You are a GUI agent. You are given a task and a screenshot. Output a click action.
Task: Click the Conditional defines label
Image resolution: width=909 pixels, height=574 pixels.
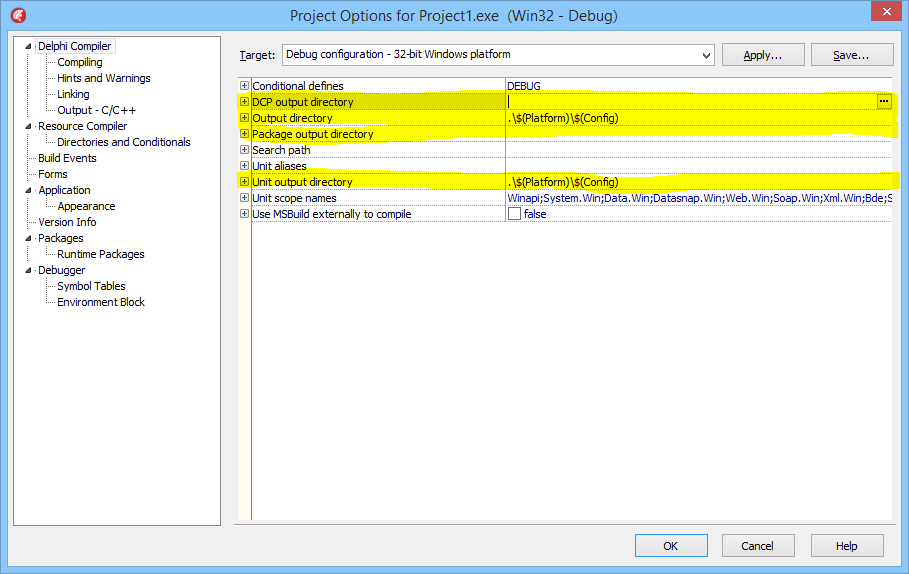(x=298, y=86)
